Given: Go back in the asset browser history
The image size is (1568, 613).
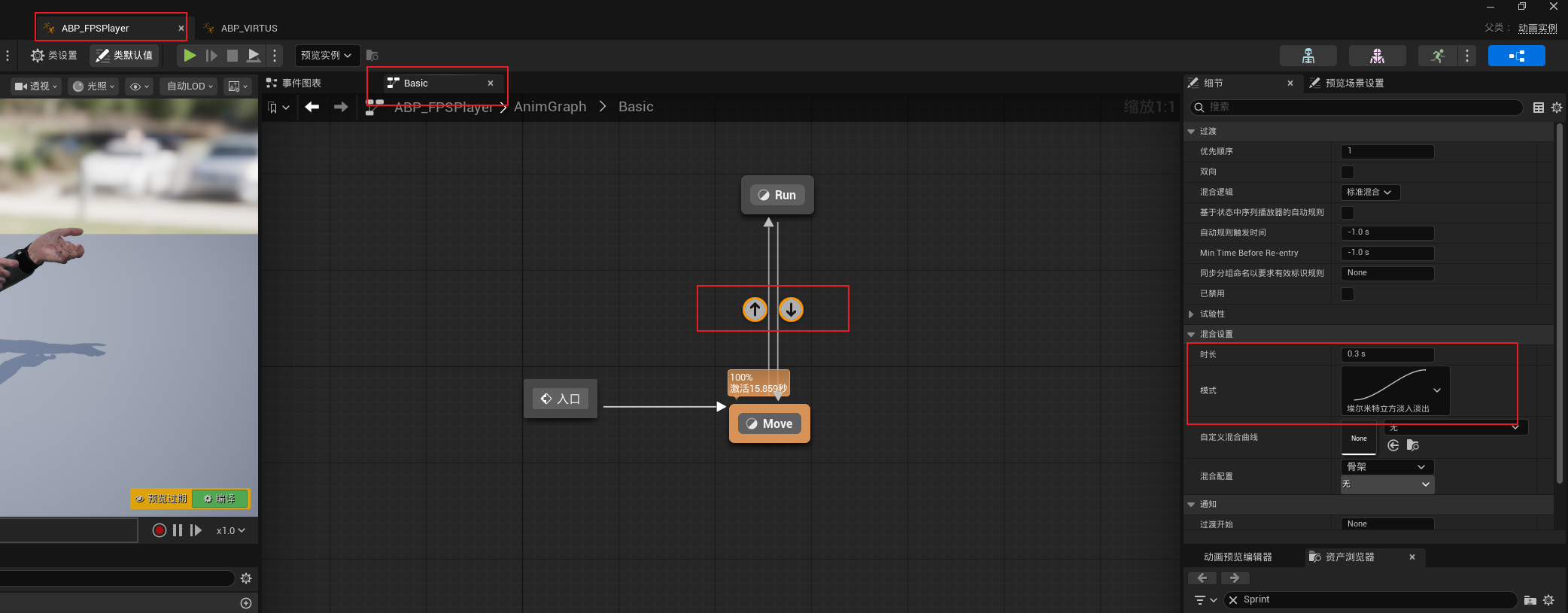Looking at the screenshot, I should click(1202, 578).
